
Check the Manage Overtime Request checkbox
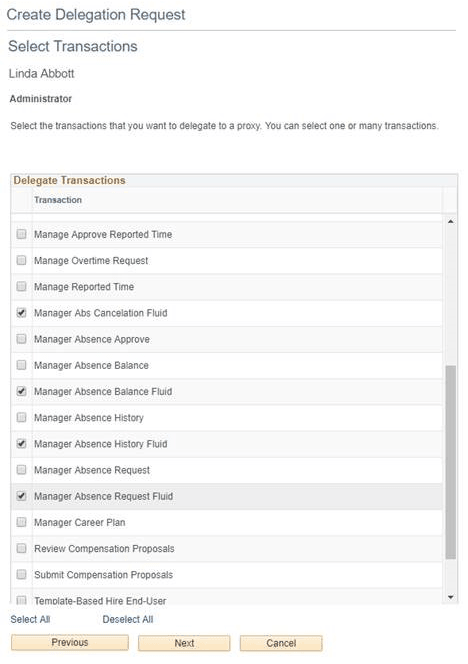(21, 260)
